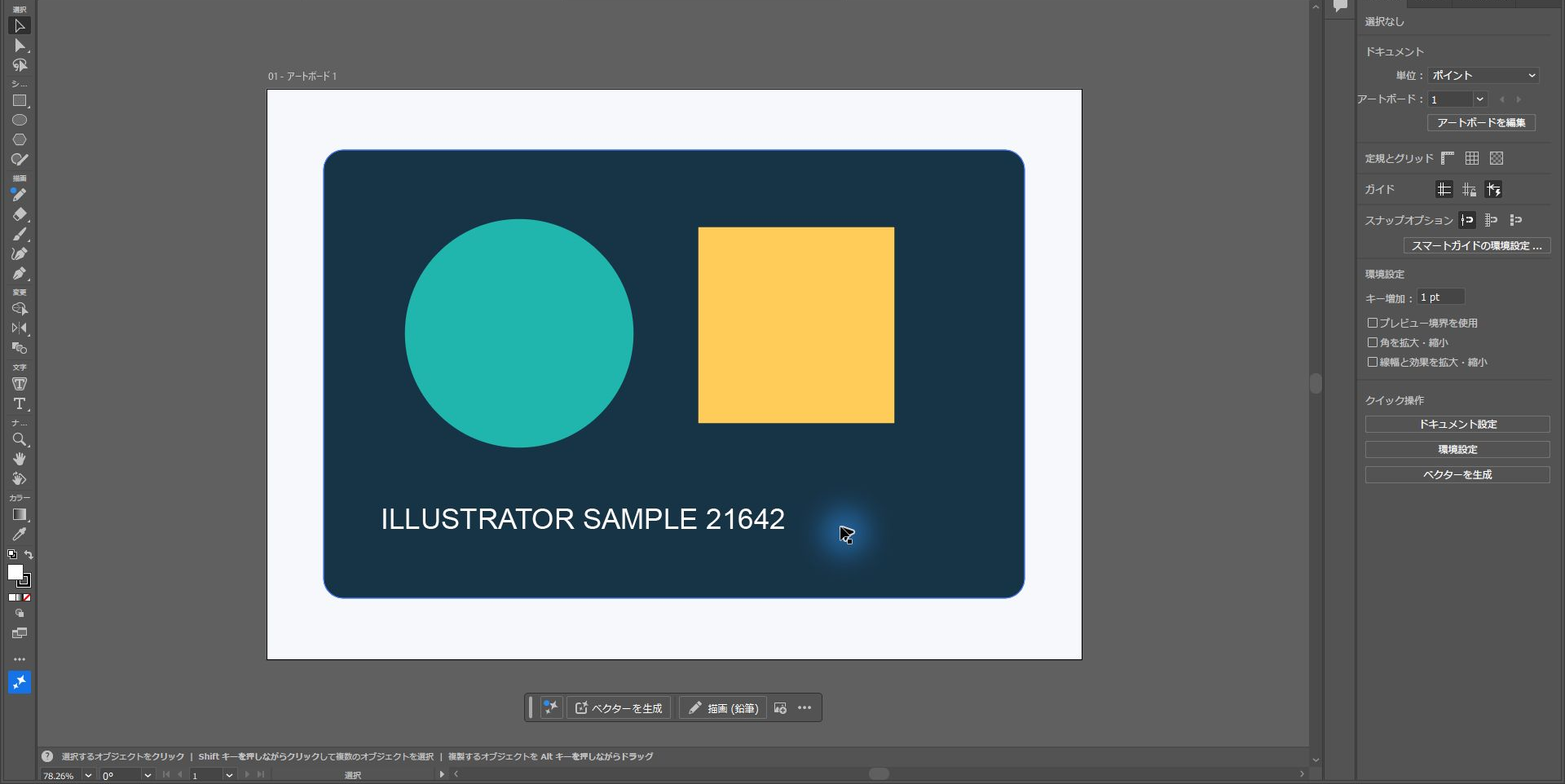Open the edit toolbar three-dots menu
The image size is (1565, 784).
point(20,659)
